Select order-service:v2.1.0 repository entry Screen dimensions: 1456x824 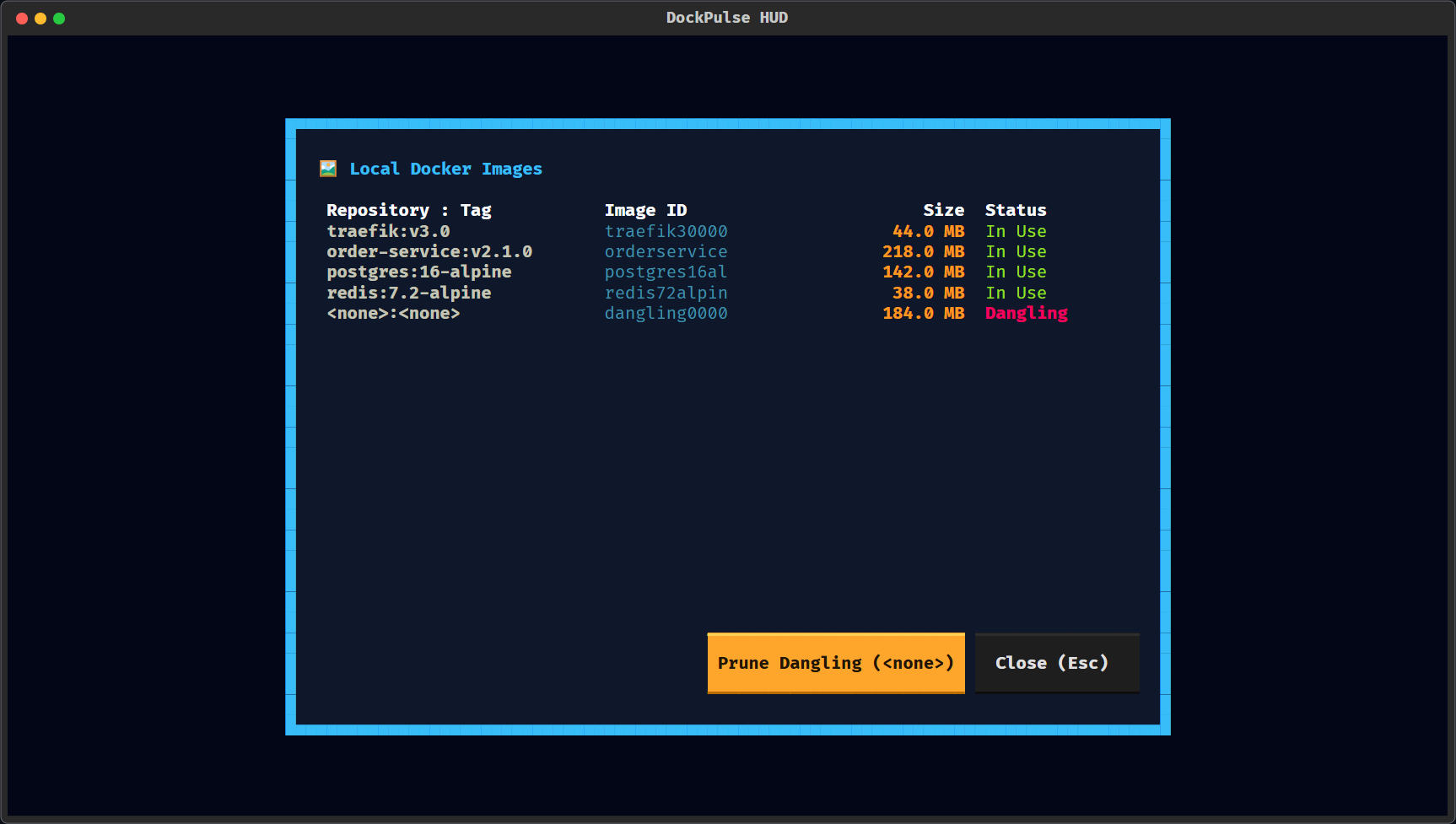click(429, 251)
